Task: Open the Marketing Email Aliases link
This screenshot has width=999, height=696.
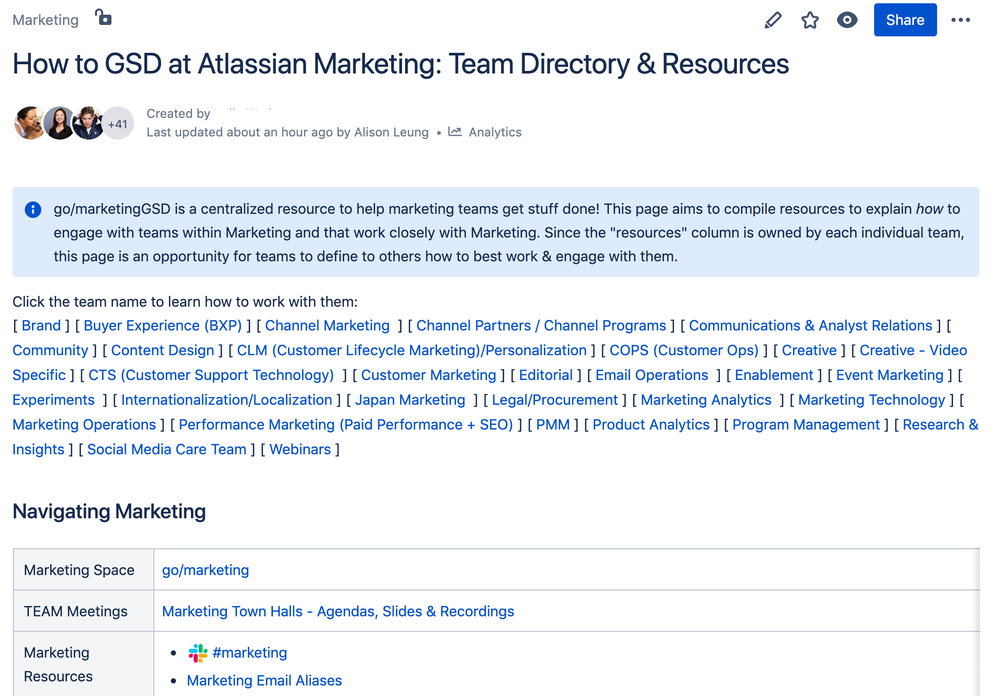Action: tap(264, 681)
